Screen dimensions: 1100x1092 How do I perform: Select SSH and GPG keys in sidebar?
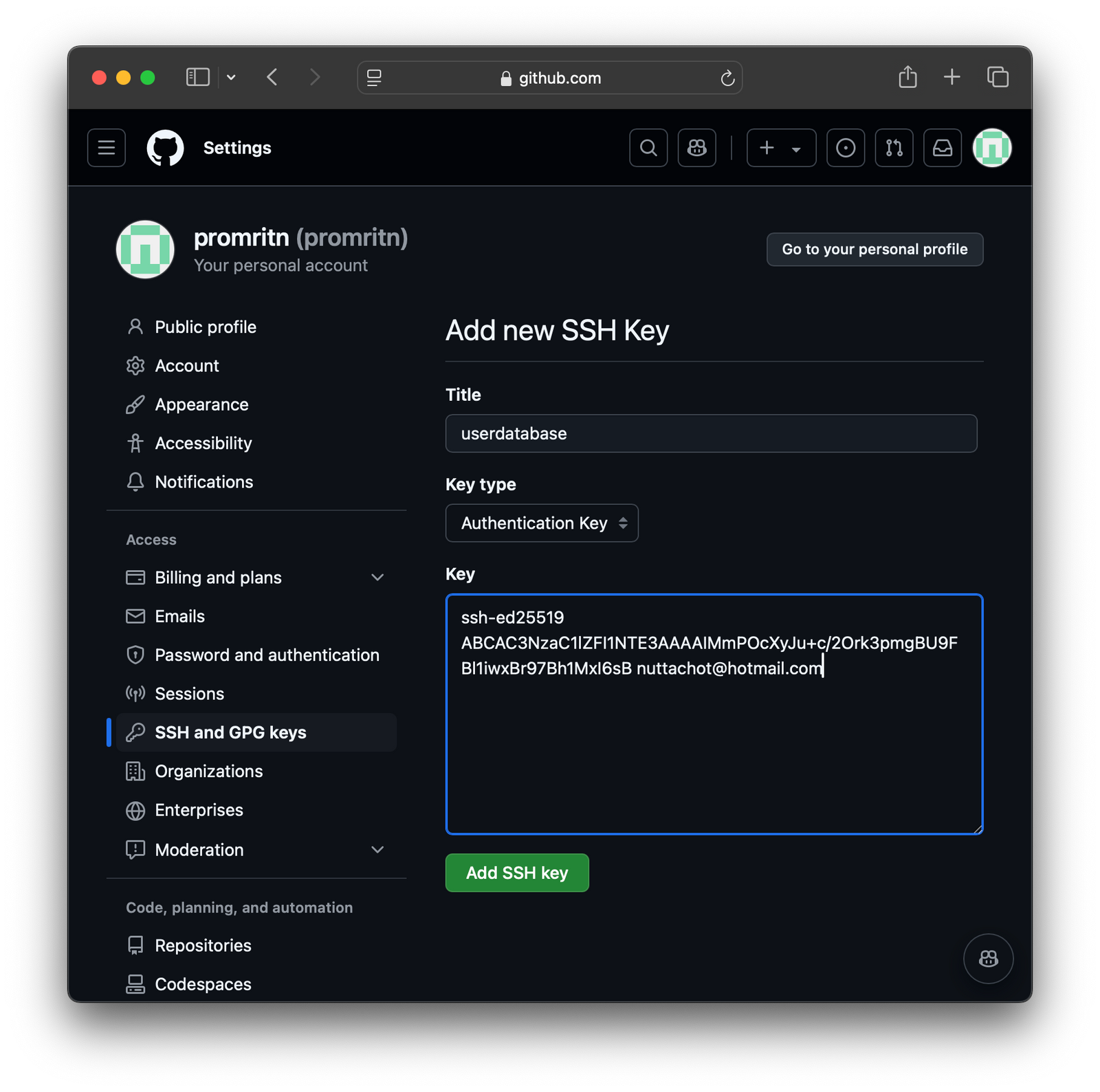(230, 732)
